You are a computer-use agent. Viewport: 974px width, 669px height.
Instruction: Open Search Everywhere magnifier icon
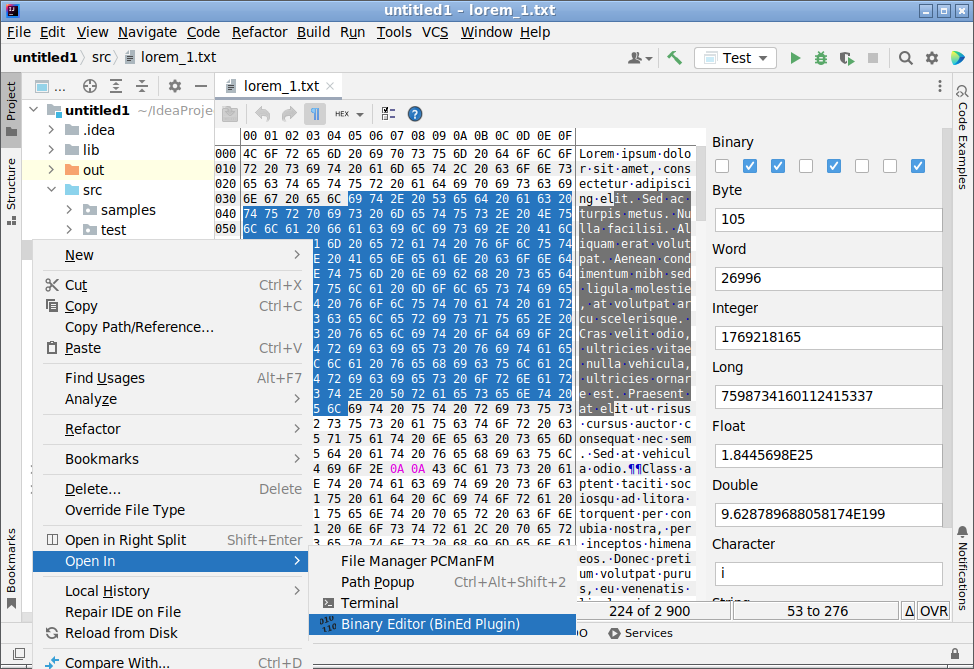click(x=905, y=58)
